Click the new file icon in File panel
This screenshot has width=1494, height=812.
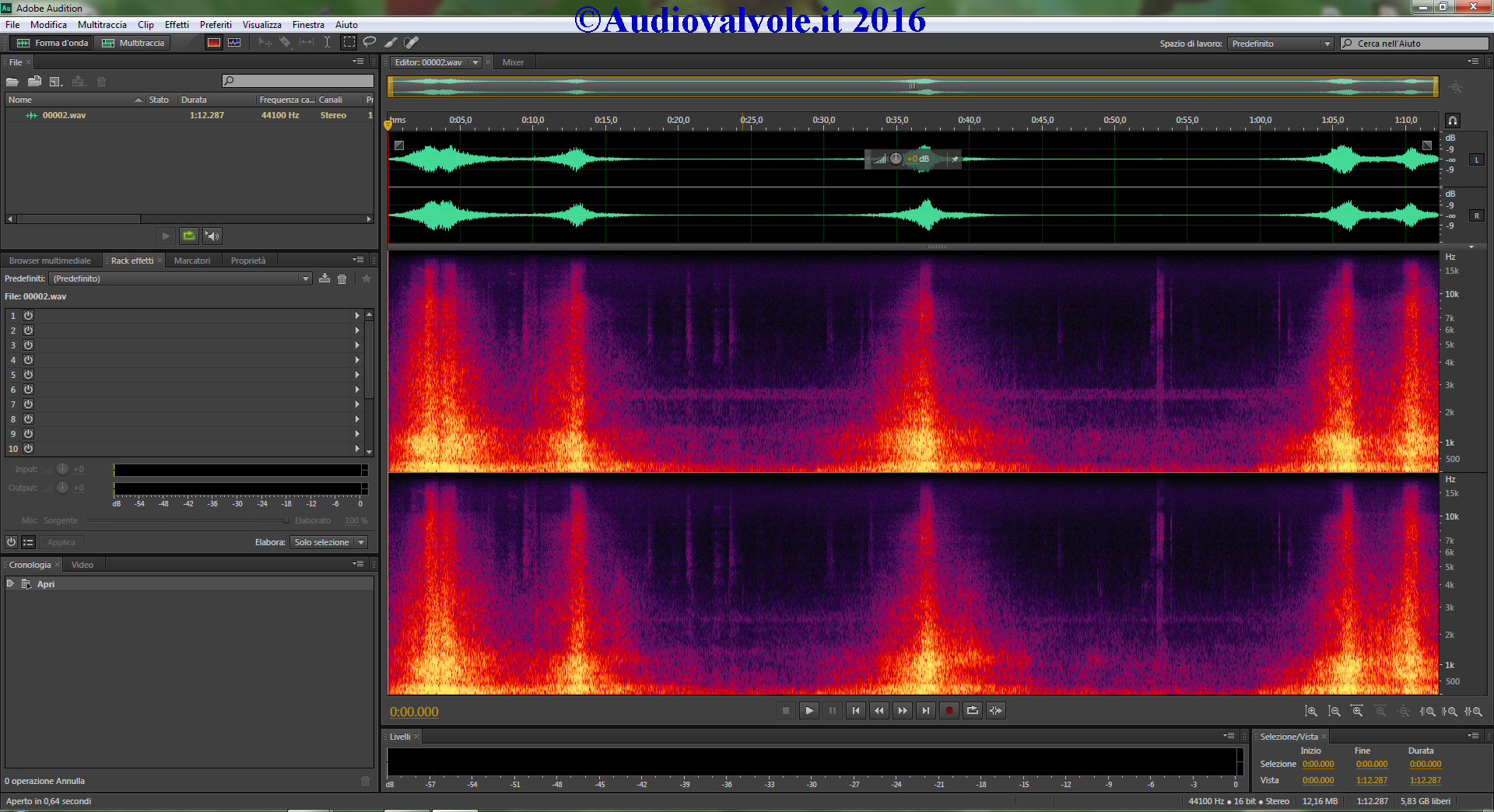[x=56, y=82]
